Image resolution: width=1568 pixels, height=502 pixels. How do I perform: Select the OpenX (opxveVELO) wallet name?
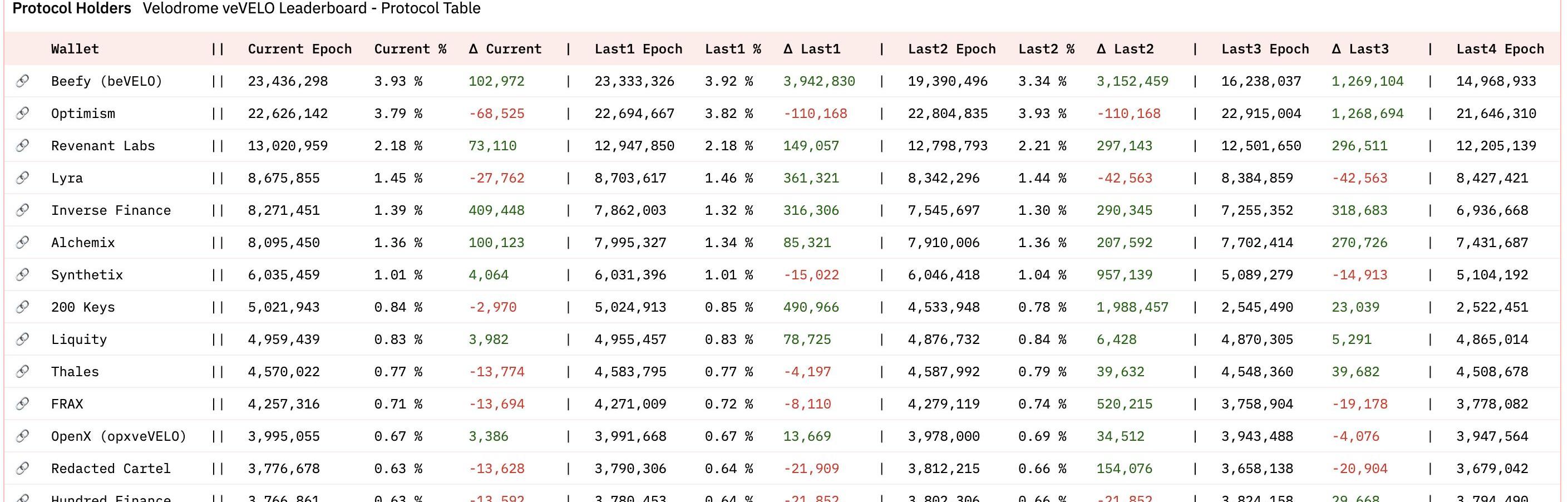point(119,436)
